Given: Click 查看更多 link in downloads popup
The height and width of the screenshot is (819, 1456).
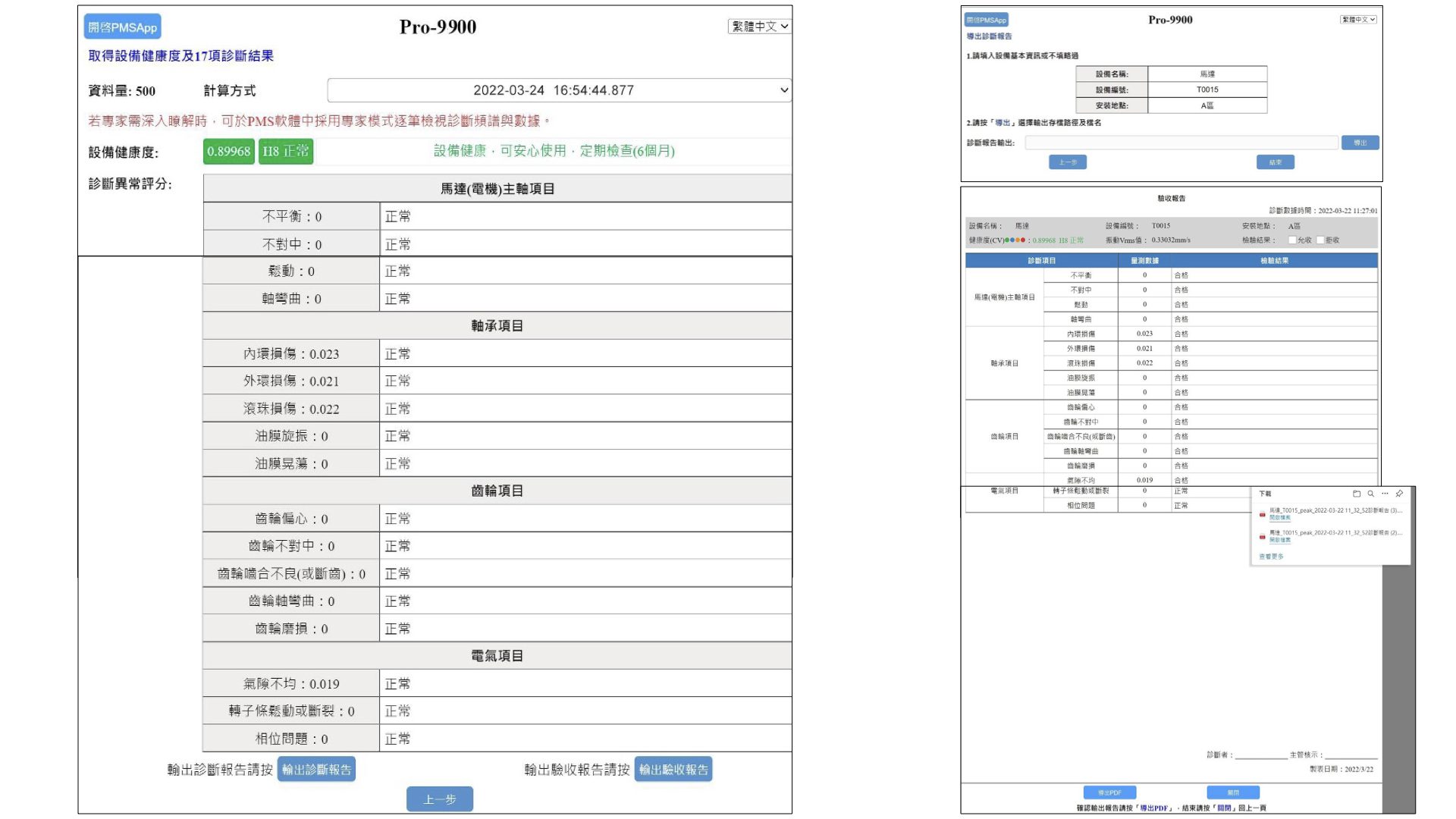Looking at the screenshot, I should click(1271, 557).
